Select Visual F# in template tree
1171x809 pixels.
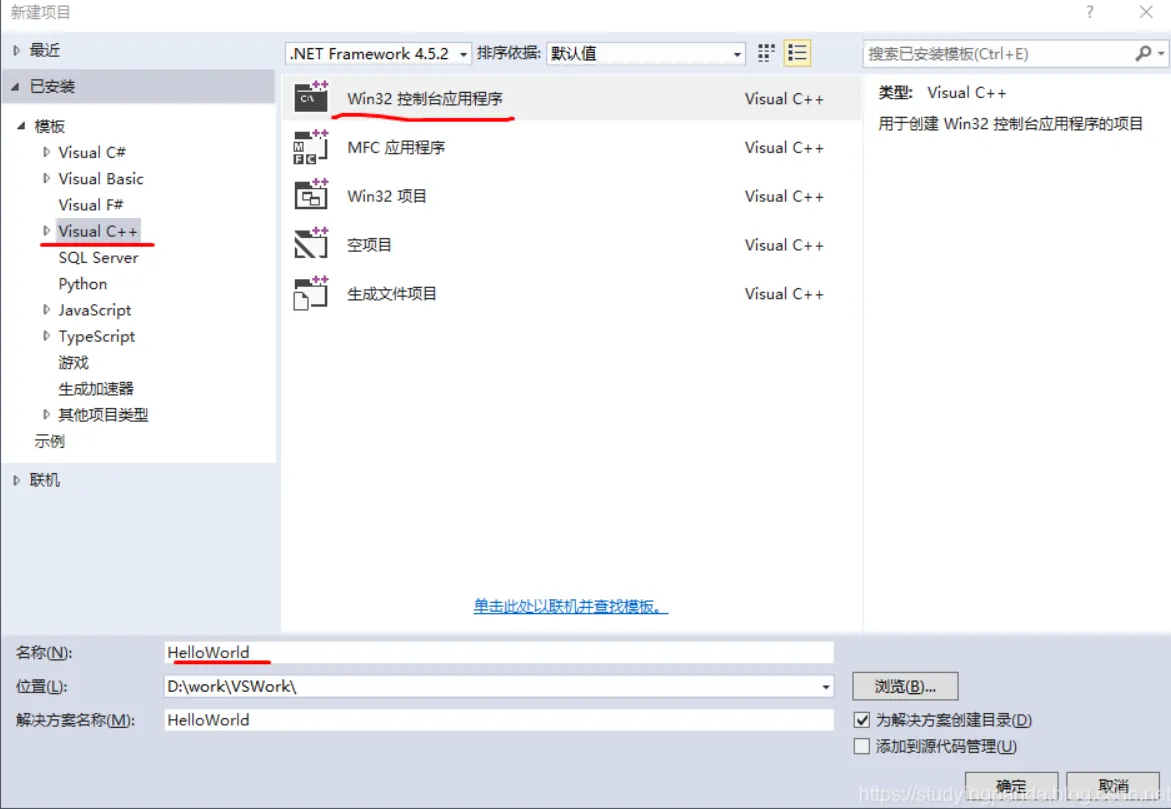[x=90, y=205]
